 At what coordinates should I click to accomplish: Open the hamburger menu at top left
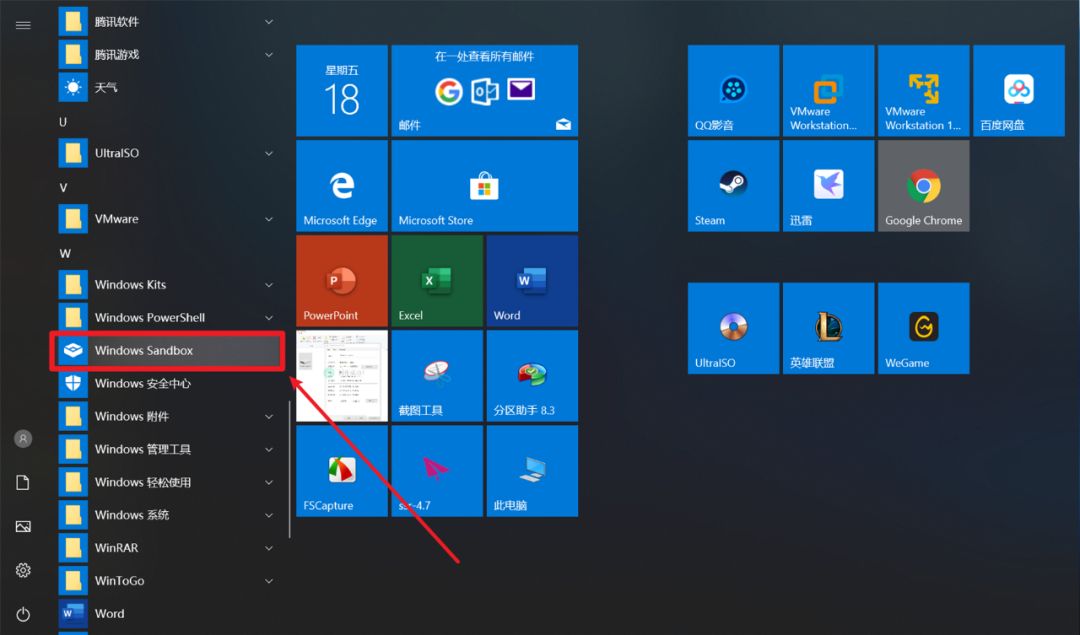click(22, 25)
